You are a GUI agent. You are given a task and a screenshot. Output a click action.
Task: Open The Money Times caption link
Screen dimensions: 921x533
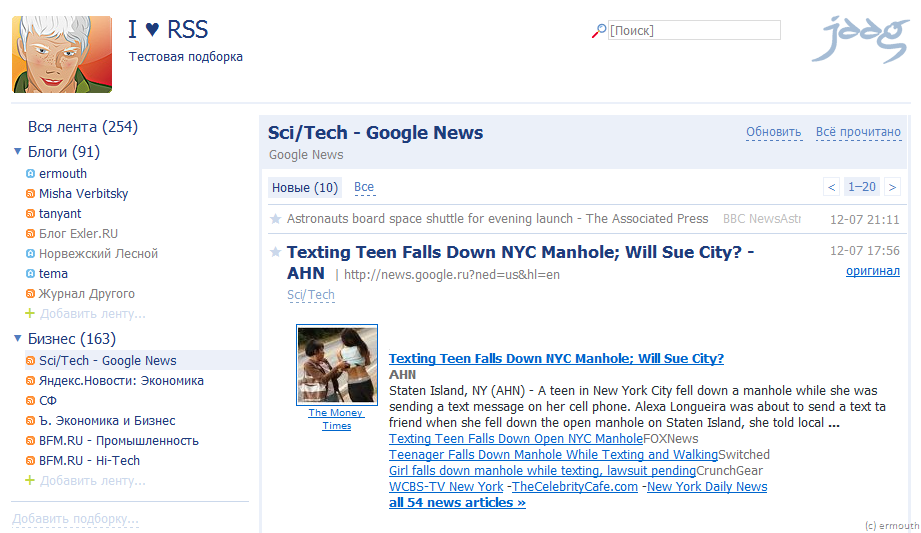point(337,419)
